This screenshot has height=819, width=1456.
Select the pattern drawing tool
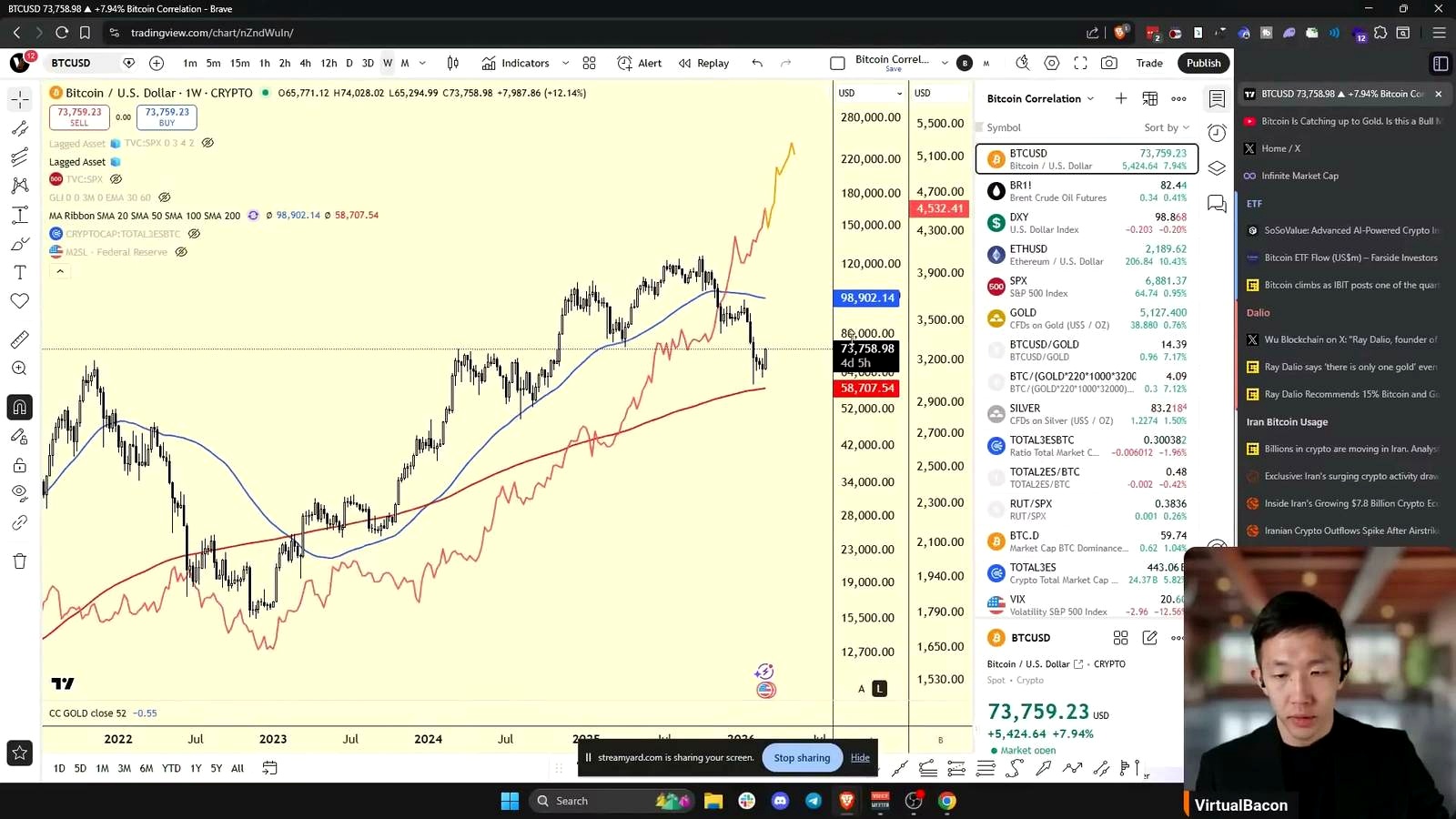point(20,186)
